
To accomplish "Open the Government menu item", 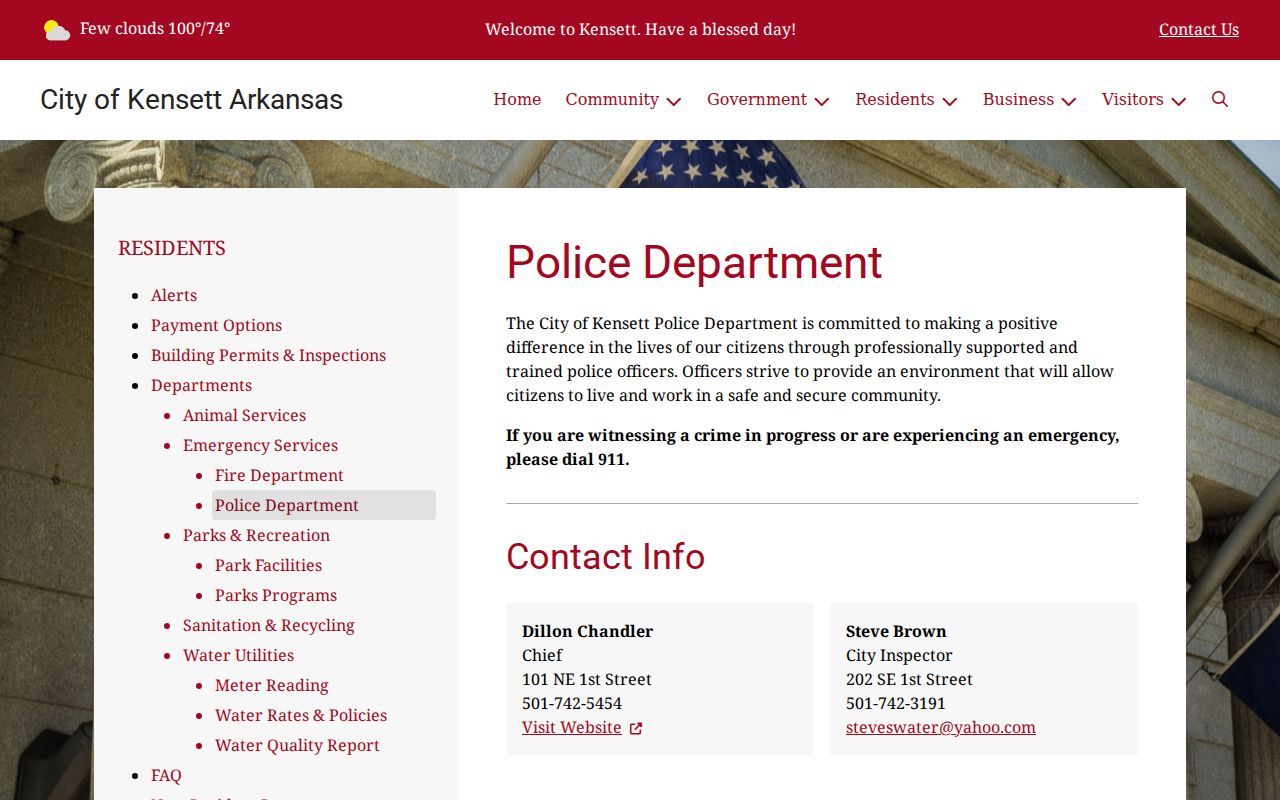I will pyautogui.click(x=757, y=99).
